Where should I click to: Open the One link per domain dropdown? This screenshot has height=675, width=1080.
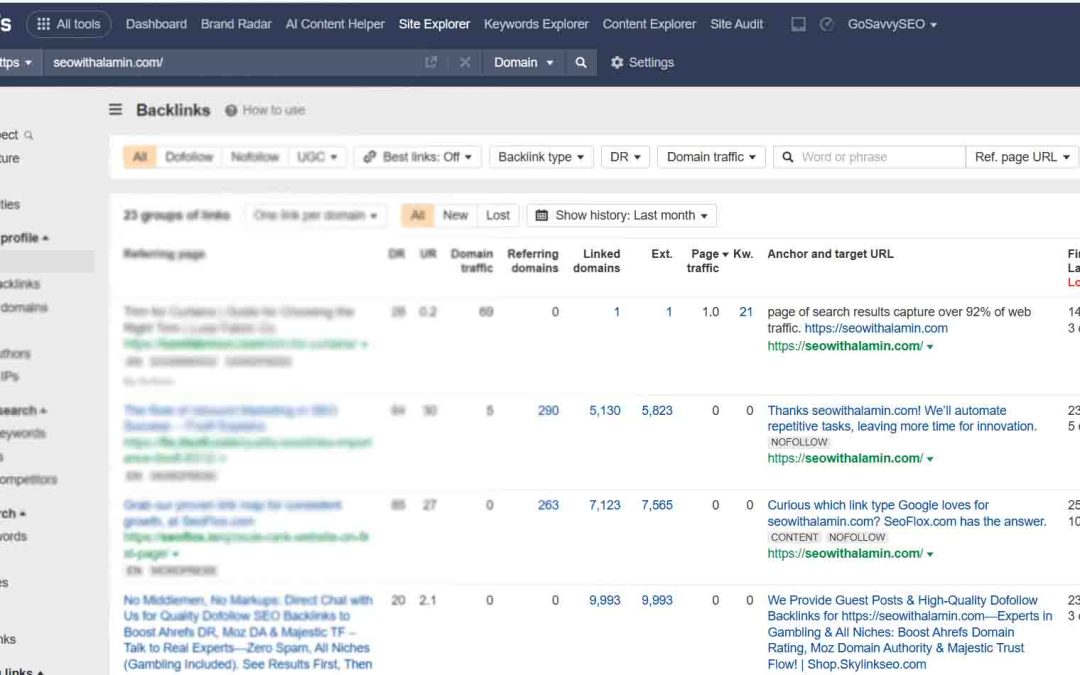[315, 216]
